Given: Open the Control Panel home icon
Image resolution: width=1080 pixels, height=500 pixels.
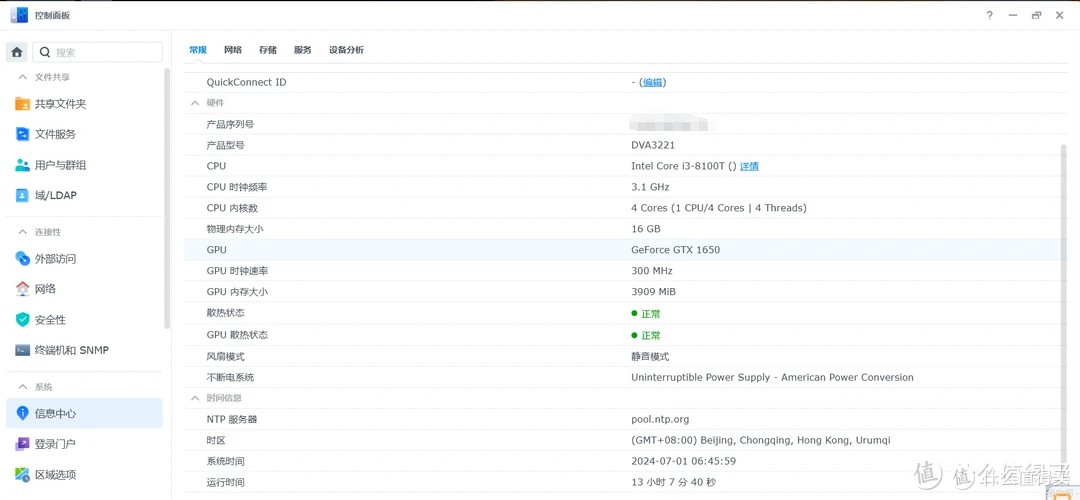Looking at the screenshot, I should click(17, 52).
